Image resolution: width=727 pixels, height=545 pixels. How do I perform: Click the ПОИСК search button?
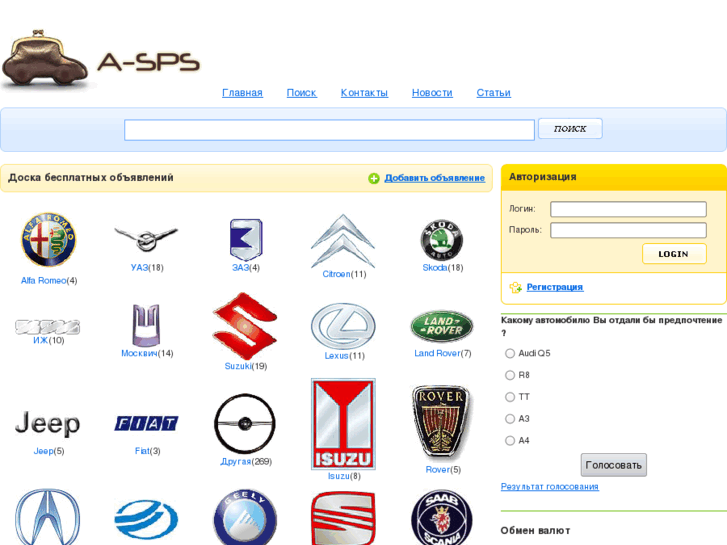(x=570, y=128)
